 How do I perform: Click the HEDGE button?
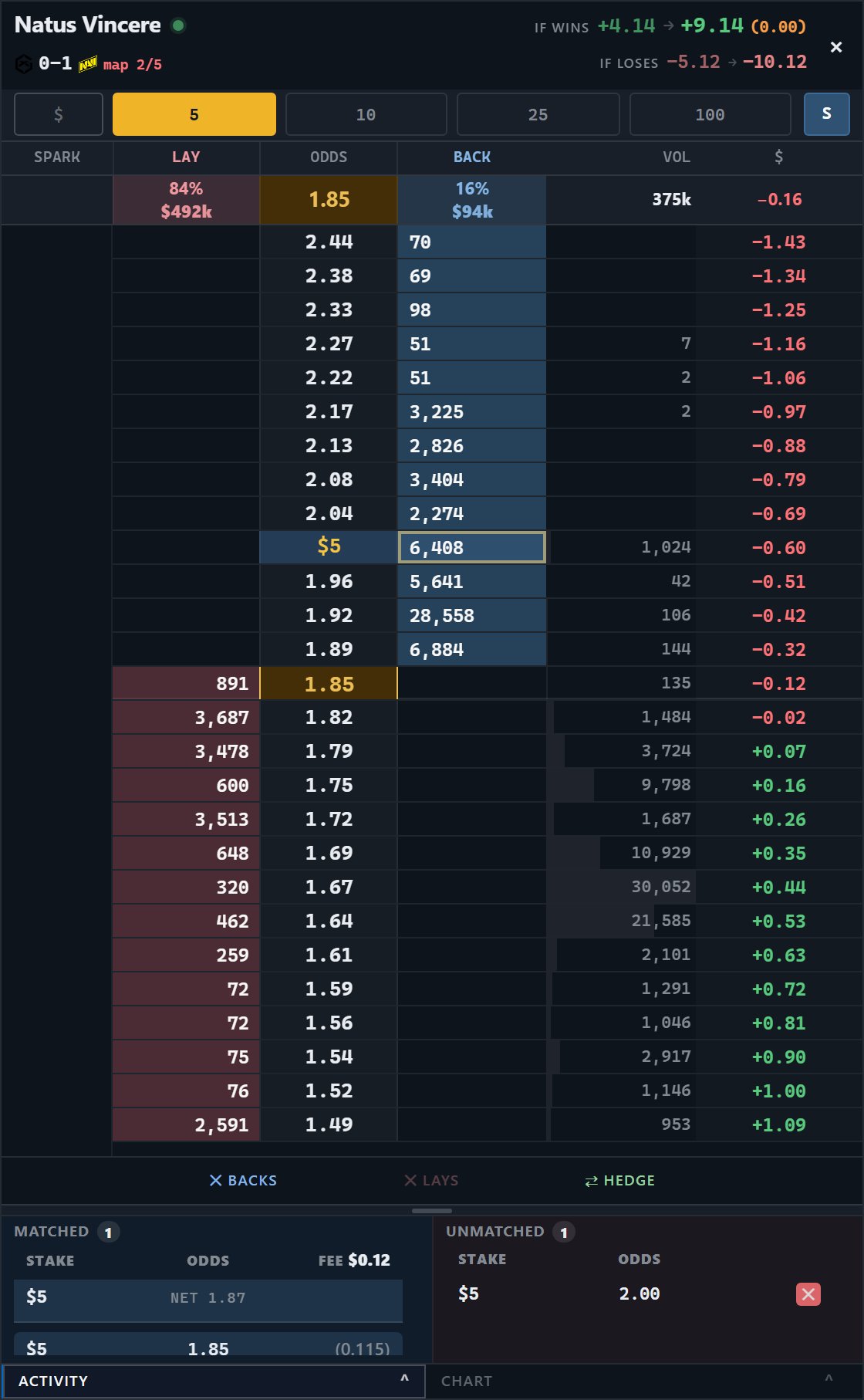coord(619,1180)
